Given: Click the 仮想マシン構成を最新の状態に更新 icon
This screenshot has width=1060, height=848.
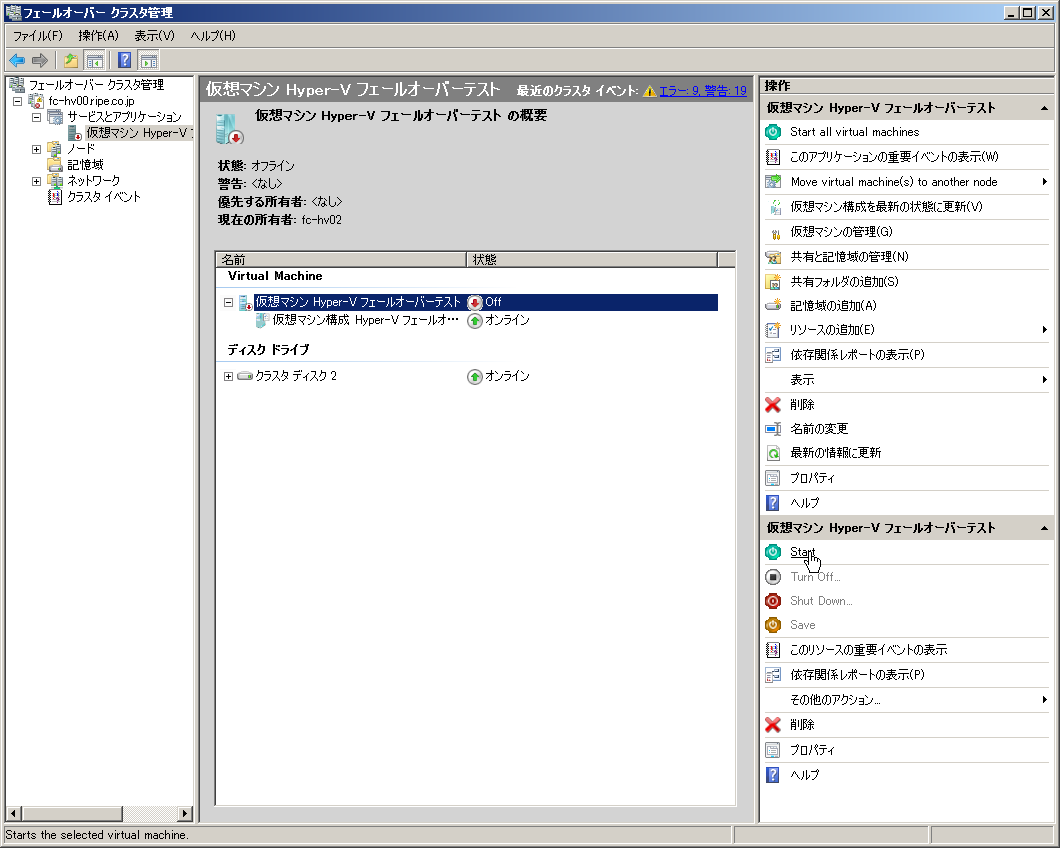Looking at the screenshot, I should (x=773, y=207).
